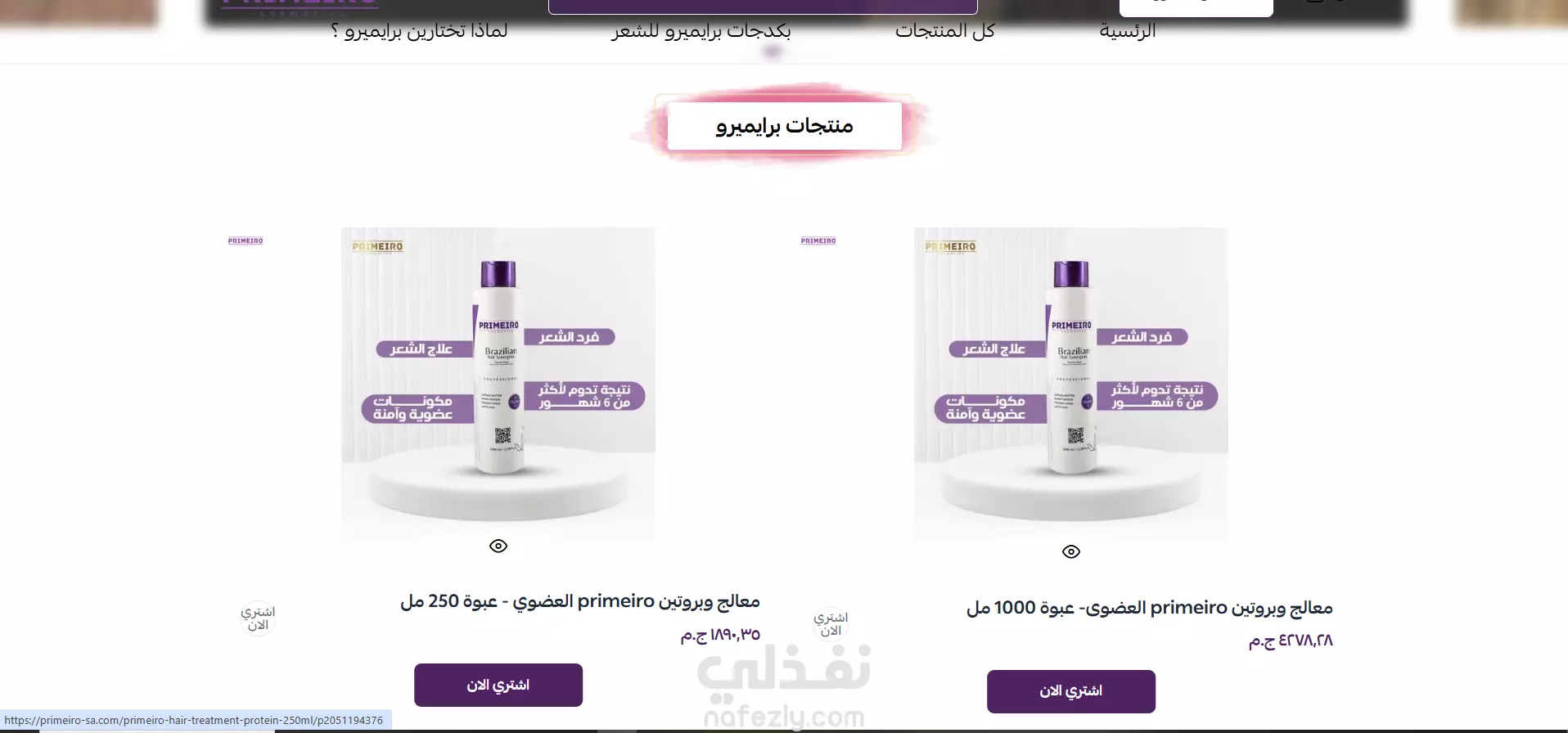This screenshot has height=733, width=1568.
Task: Click the quick-view eye icon under 250 ml product
Action: [498, 546]
